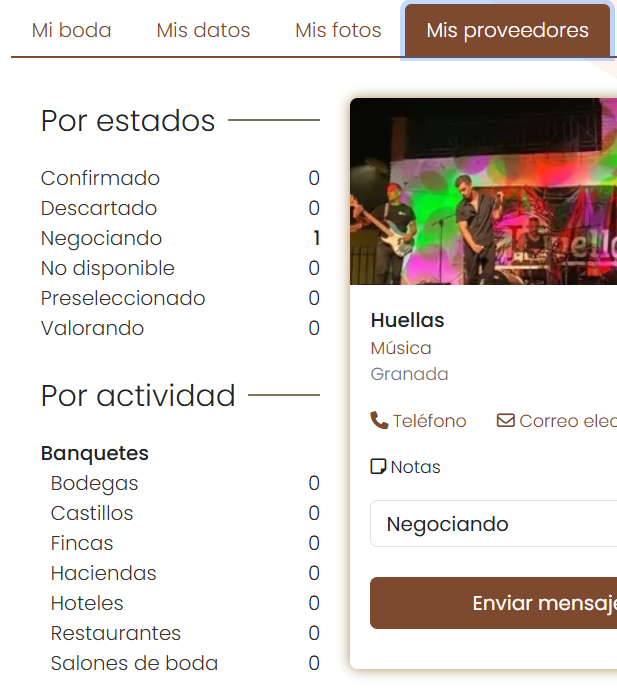Switch to Mis datos tab

203,30
